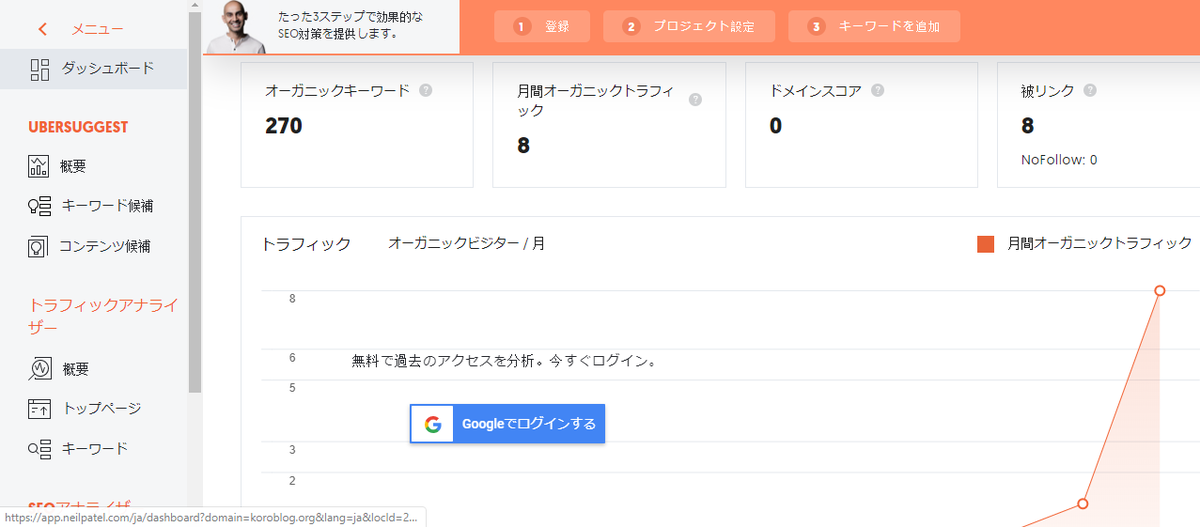Open Traffic Analyzer キーワード menu item
The width and height of the screenshot is (1200, 527).
[93, 448]
